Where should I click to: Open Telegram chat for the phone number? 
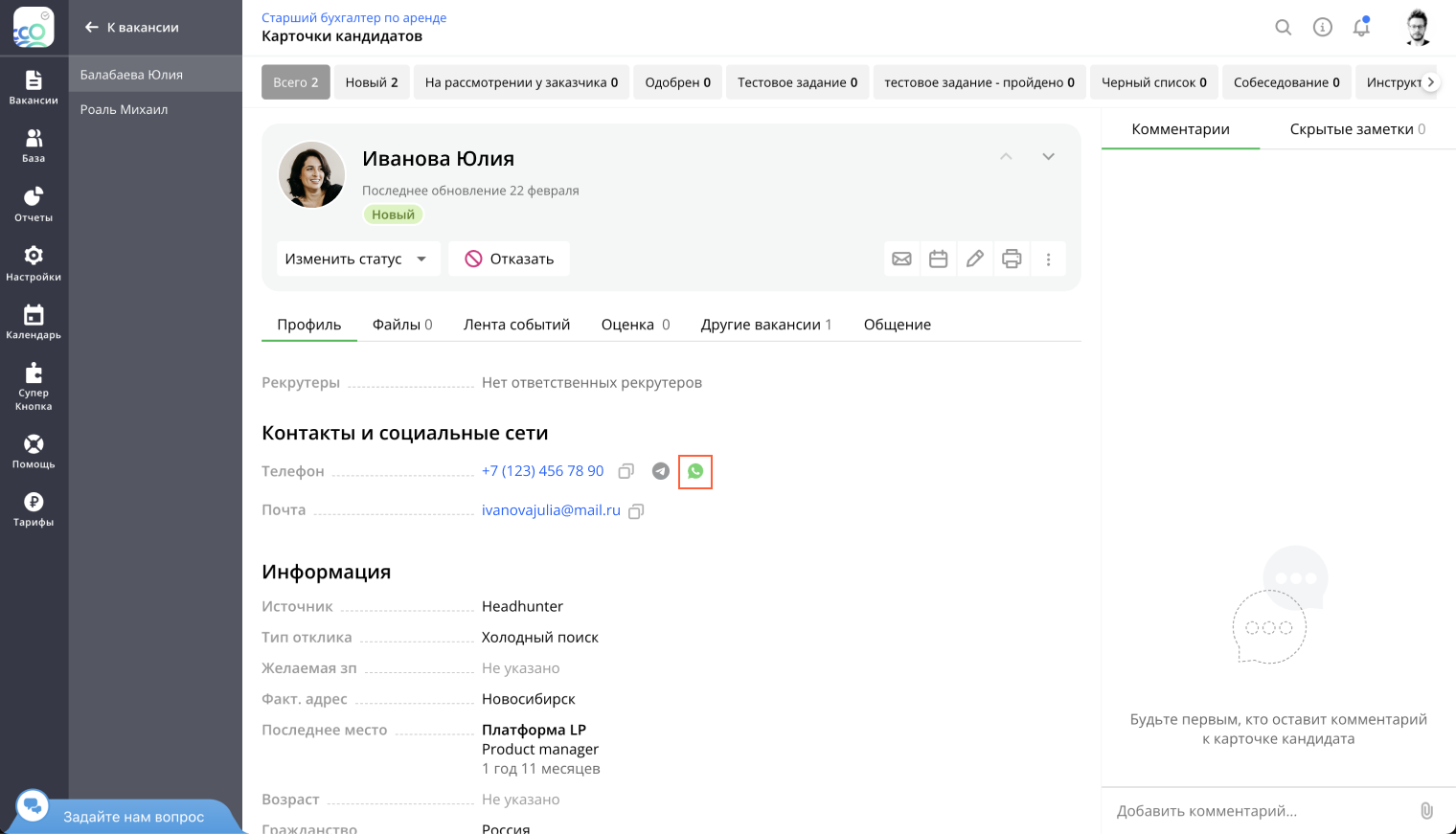click(x=661, y=471)
